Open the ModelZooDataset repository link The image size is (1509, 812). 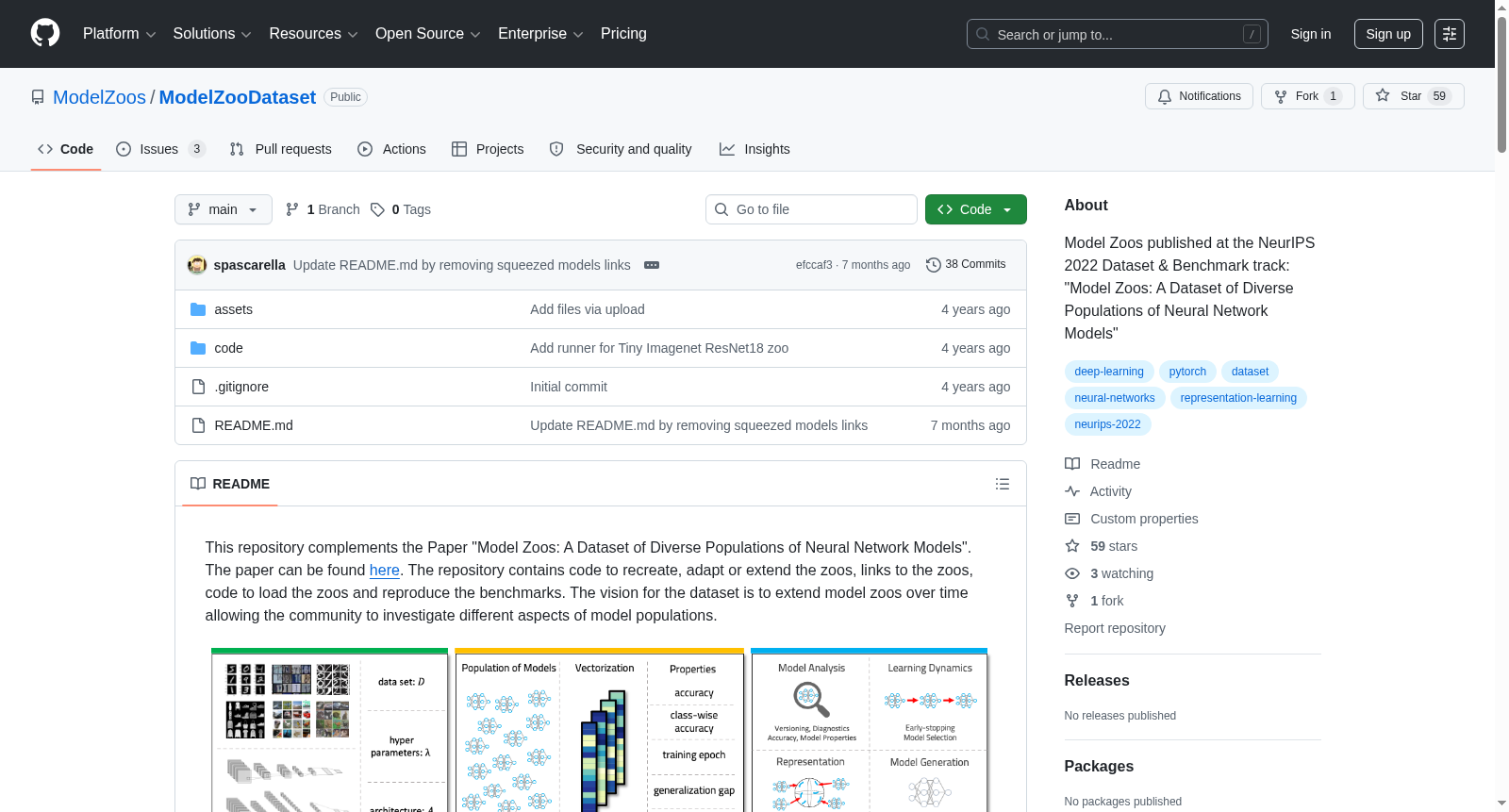(238, 97)
